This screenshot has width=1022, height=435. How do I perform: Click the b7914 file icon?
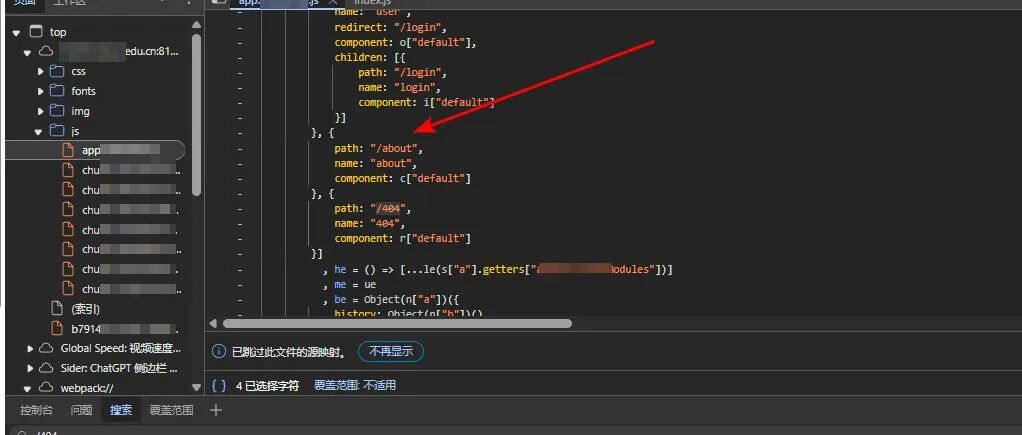(57, 328)
